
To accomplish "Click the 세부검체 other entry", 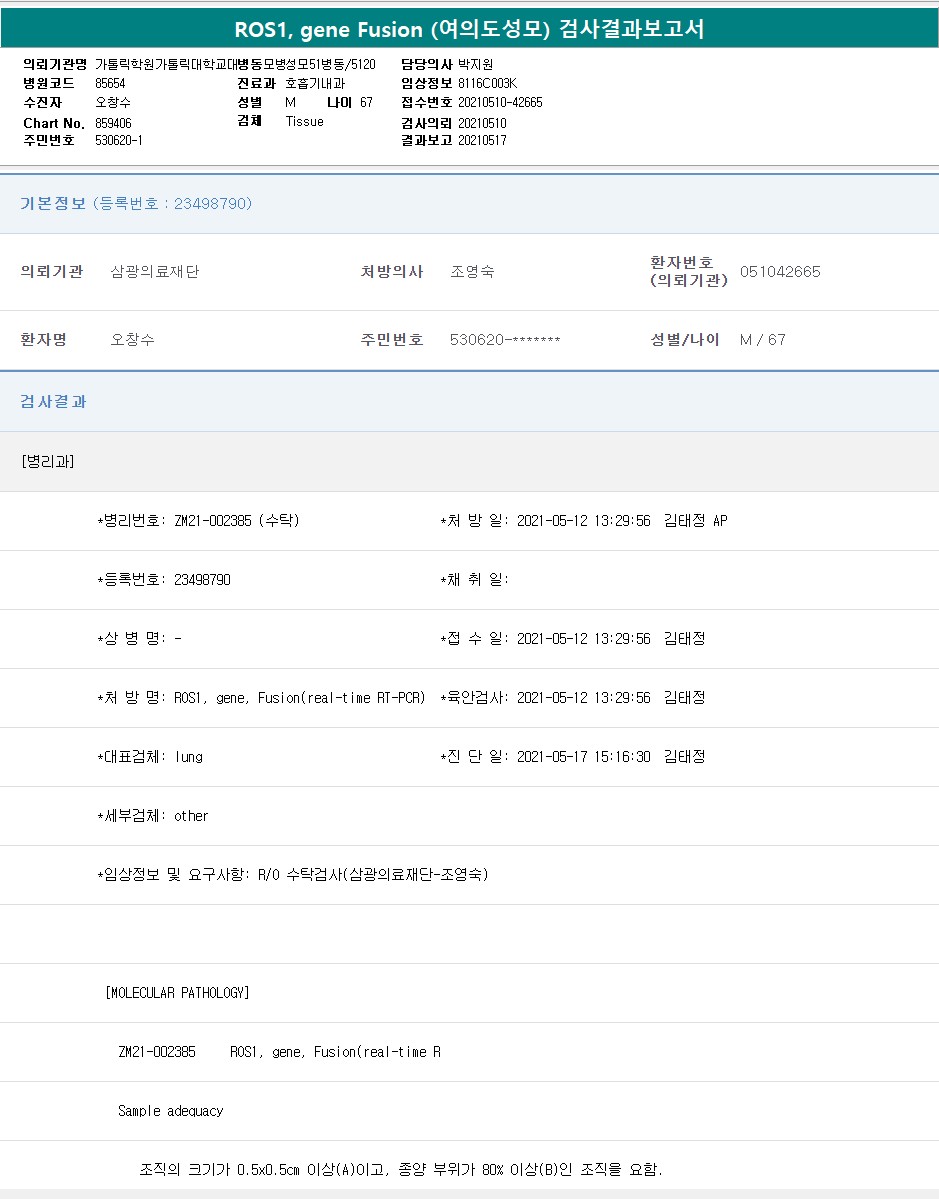I will pyautogui.click(x=153, y=816).
